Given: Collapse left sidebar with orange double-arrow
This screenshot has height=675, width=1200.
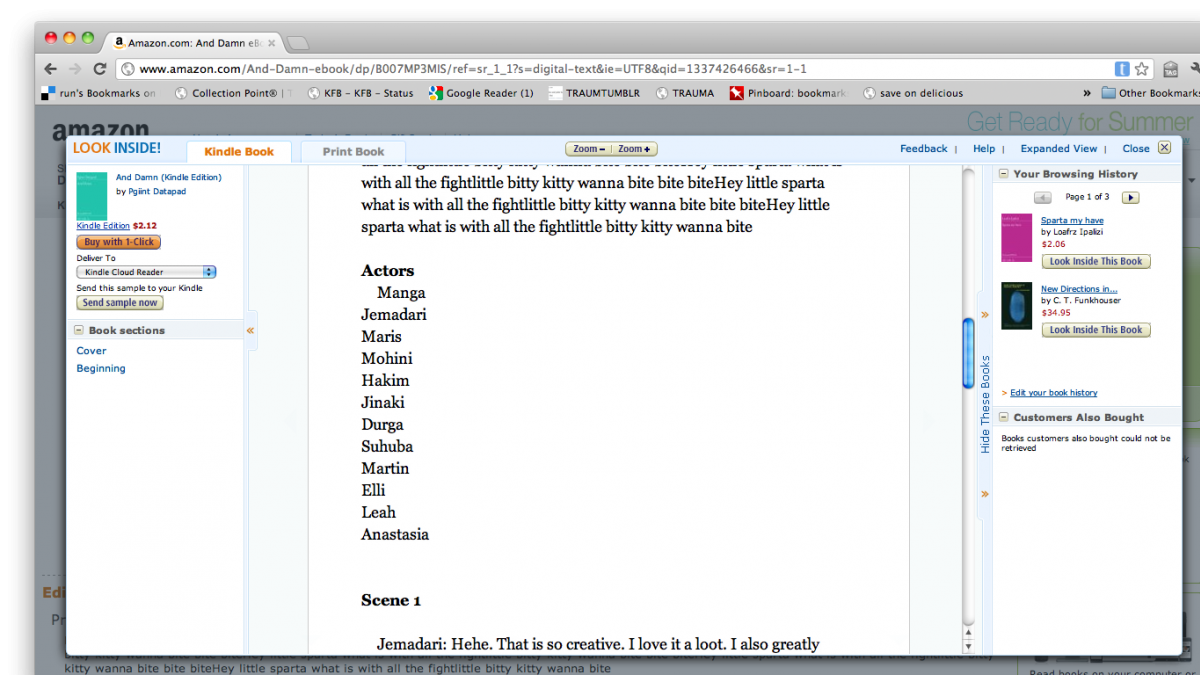Looking at the screenshot, I should point(250,330).
